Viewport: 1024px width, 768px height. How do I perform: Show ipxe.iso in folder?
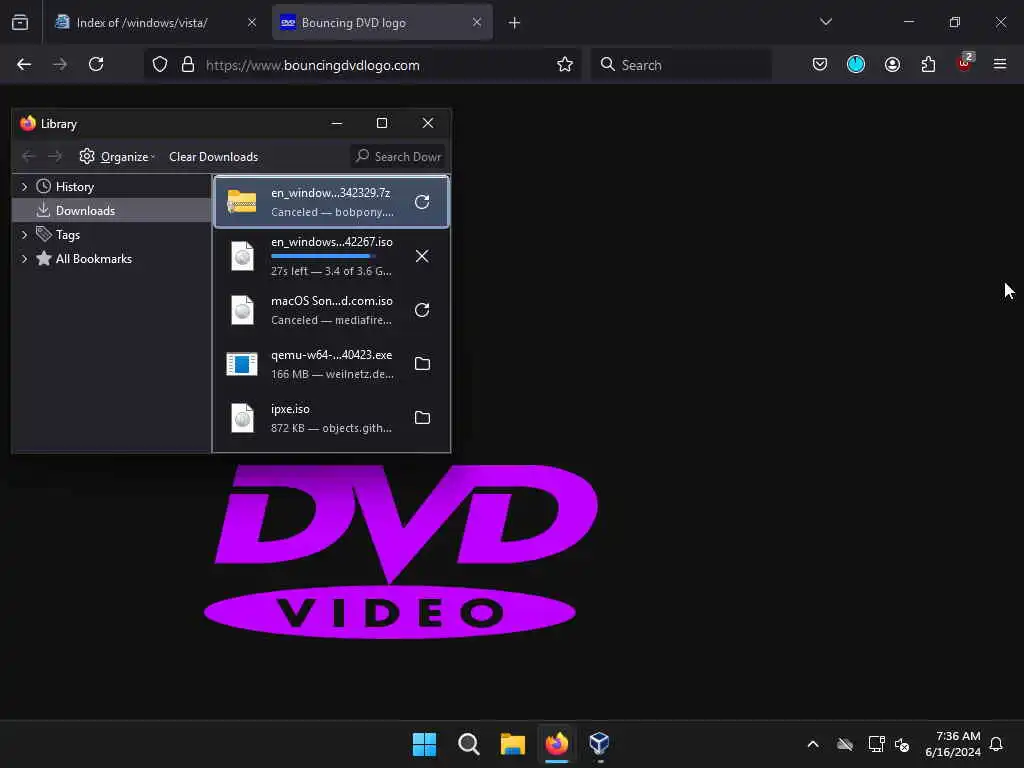coord(422,418)
